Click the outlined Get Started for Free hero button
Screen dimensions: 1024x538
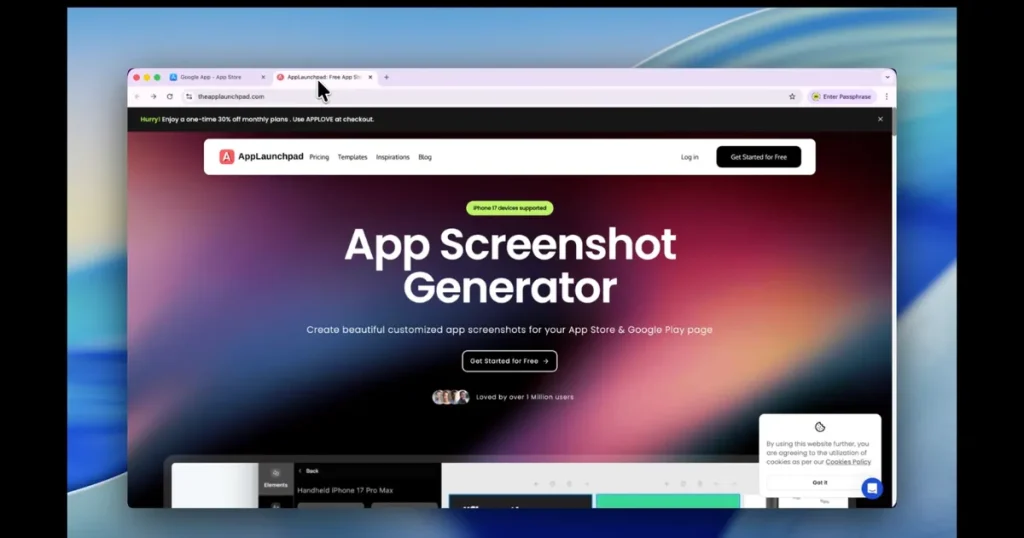(509, 361)
